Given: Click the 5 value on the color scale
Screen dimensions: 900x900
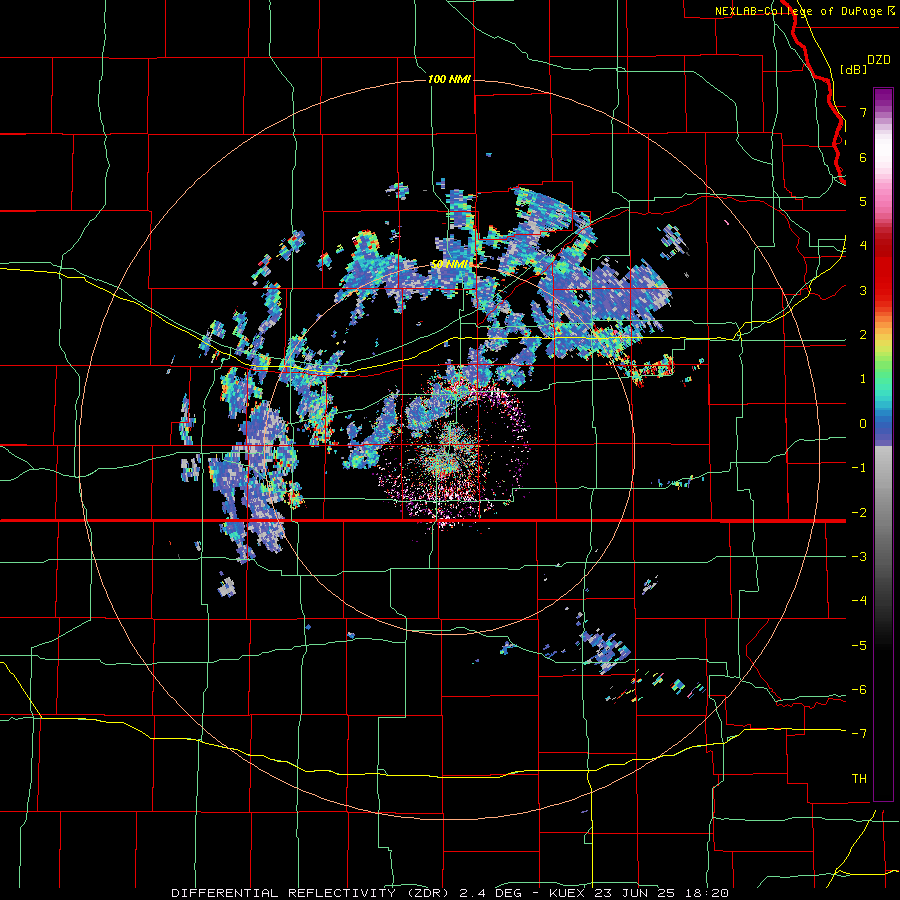Looking at the screenshot, I should click(x=863, y=201).
